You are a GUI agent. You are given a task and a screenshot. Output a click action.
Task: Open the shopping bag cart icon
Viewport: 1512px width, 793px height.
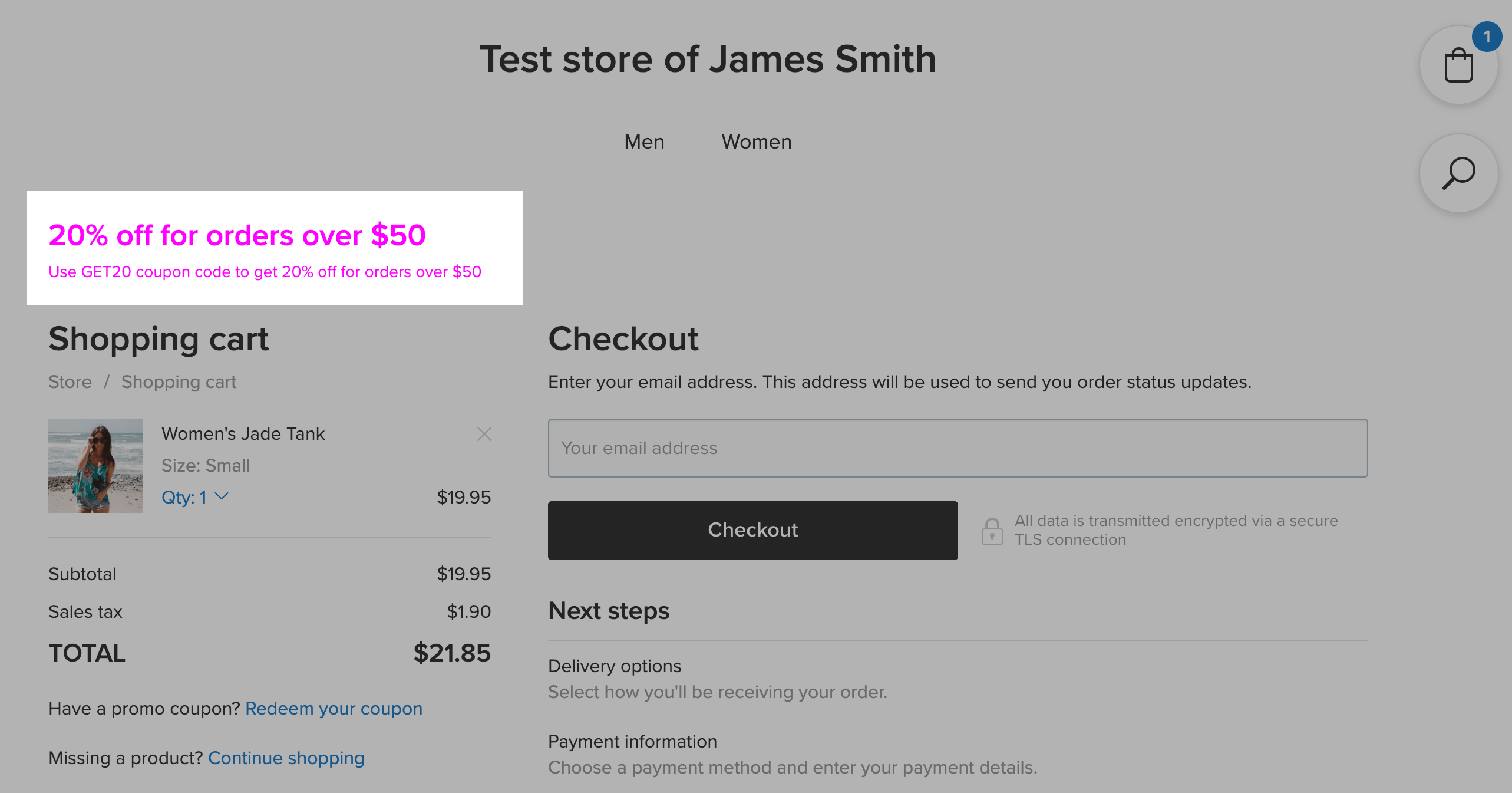pyautogui.click(x=1458, y=65)
